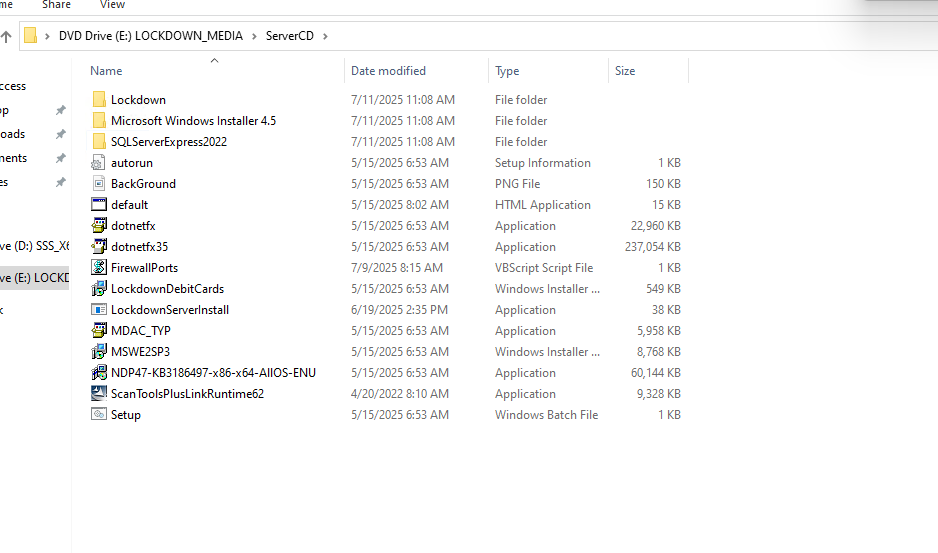Select the autorun setup information file icon
This screenshot has height=553, width=938.
tap(98, 163)
